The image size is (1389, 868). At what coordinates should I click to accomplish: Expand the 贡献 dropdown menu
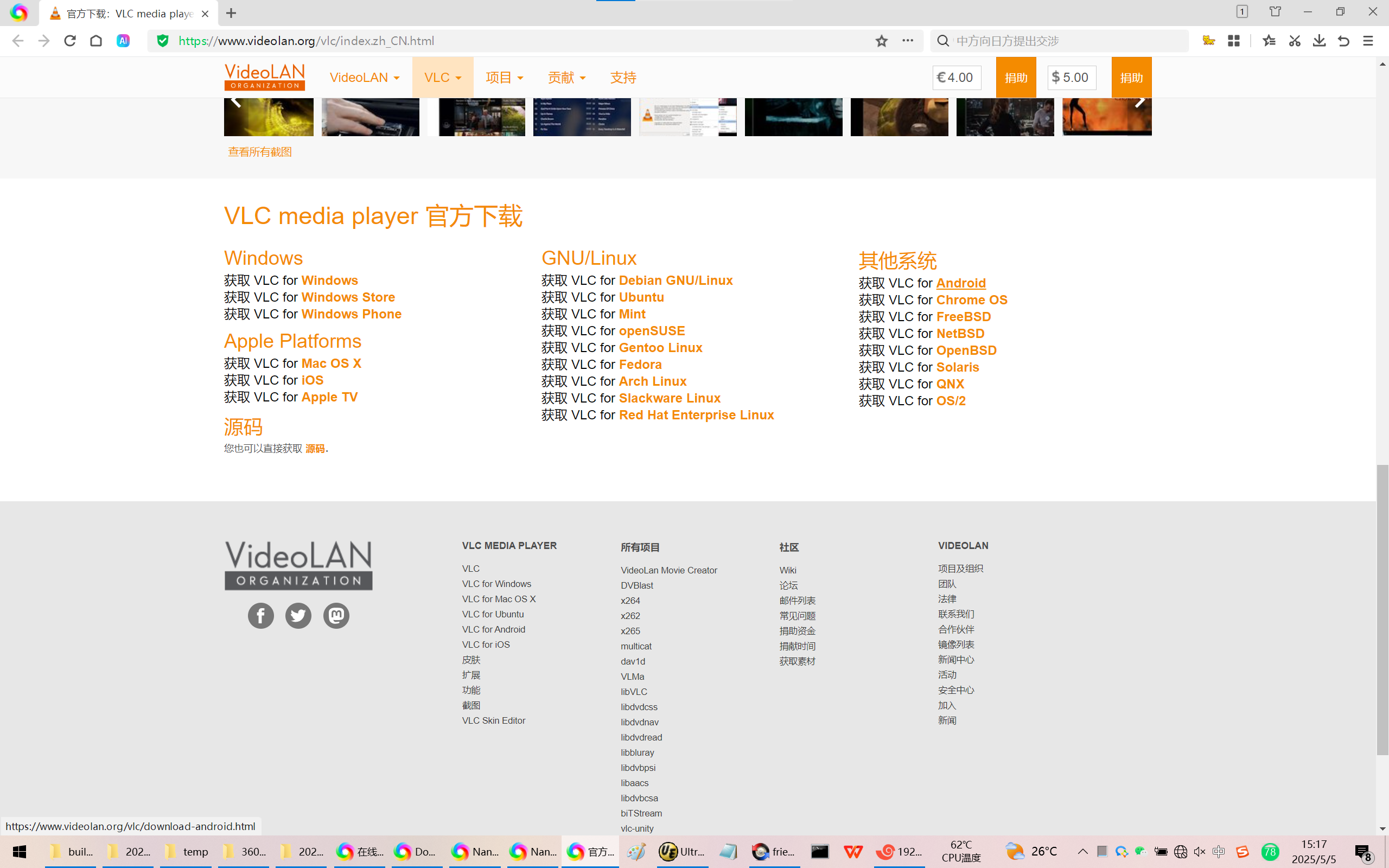point(566,78)
